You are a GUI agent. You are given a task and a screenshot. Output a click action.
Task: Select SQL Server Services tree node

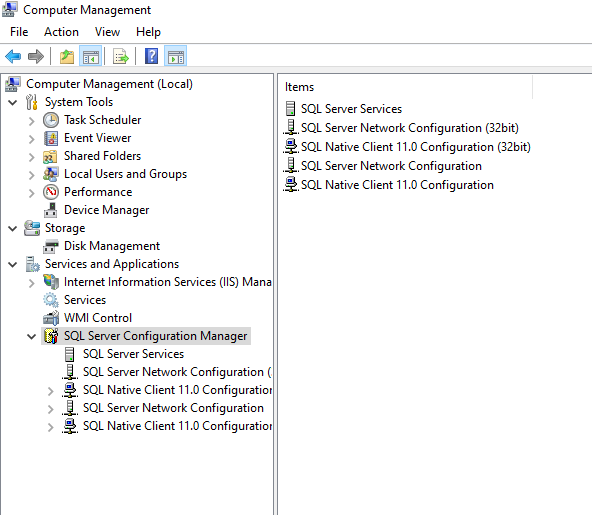[133, 354]
